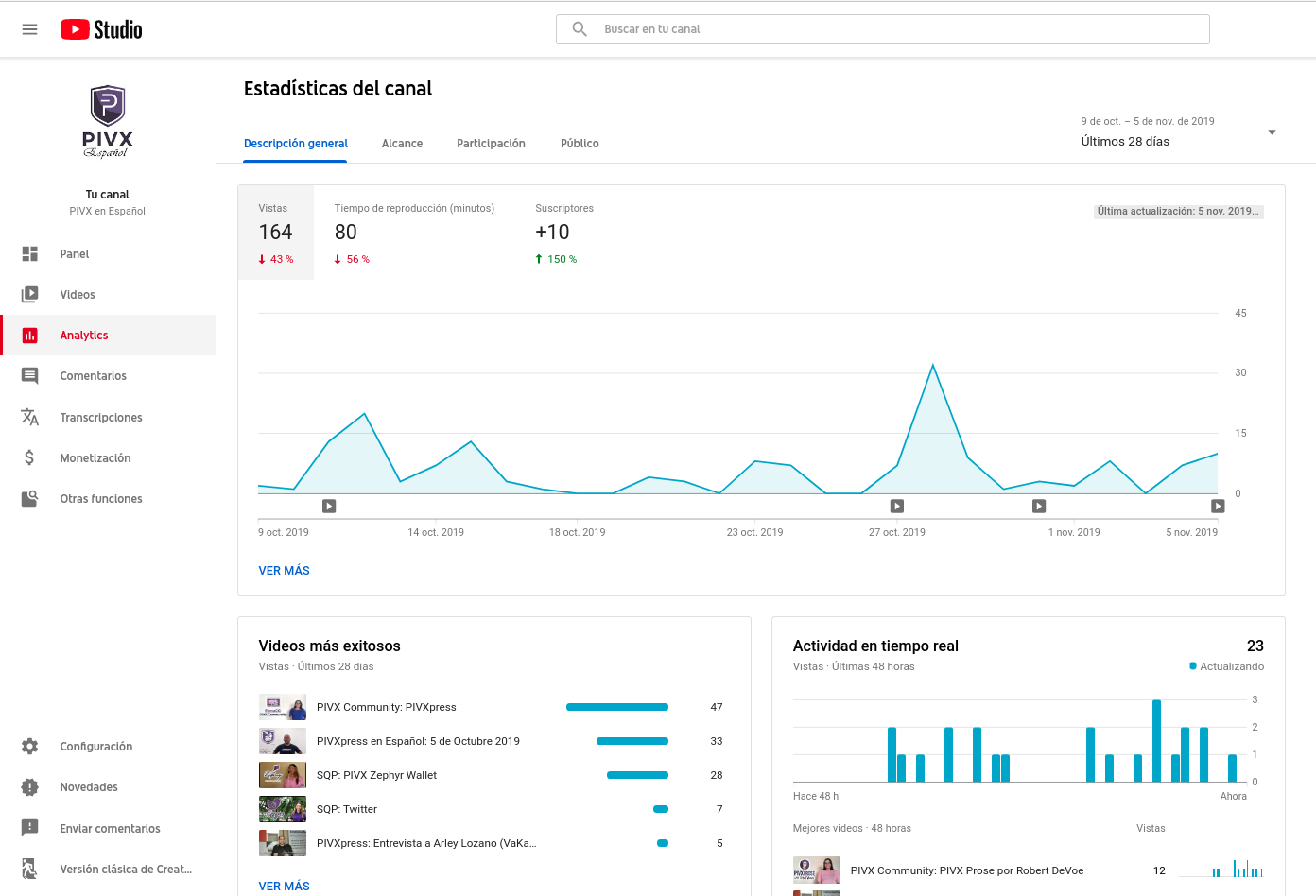Open Entrevista a Arley Lozano thumbnail
This screenshot has height=896, width=1316.
tap(283, 843)
